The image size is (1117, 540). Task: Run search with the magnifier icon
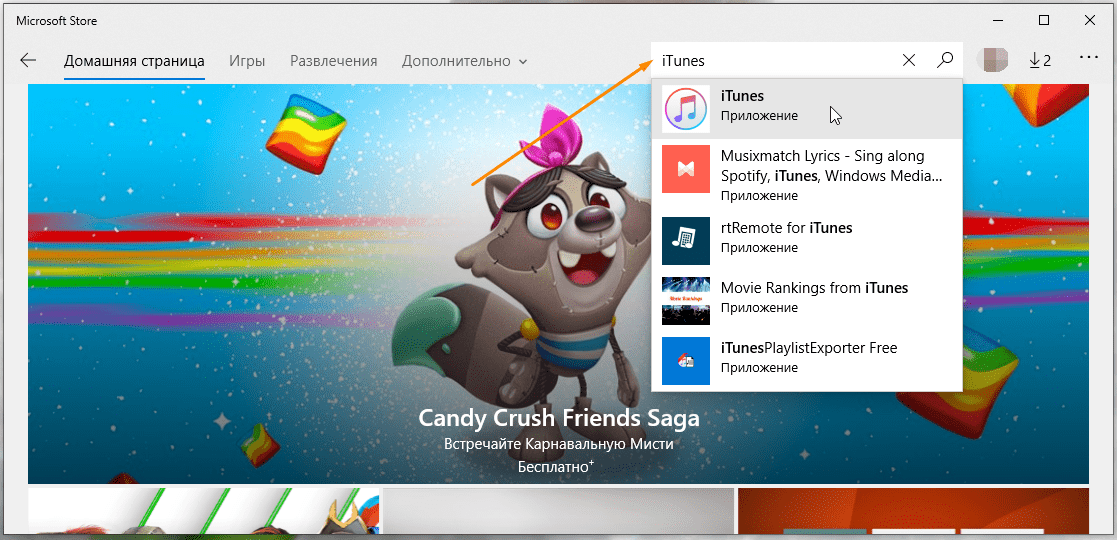click(945, 61)
